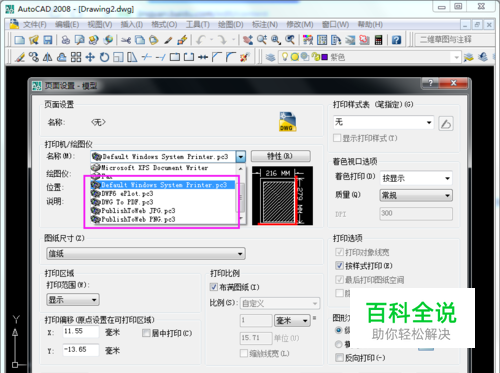Click the Paste clipboard icon
The image size is (500, 373).
[153, 40]
